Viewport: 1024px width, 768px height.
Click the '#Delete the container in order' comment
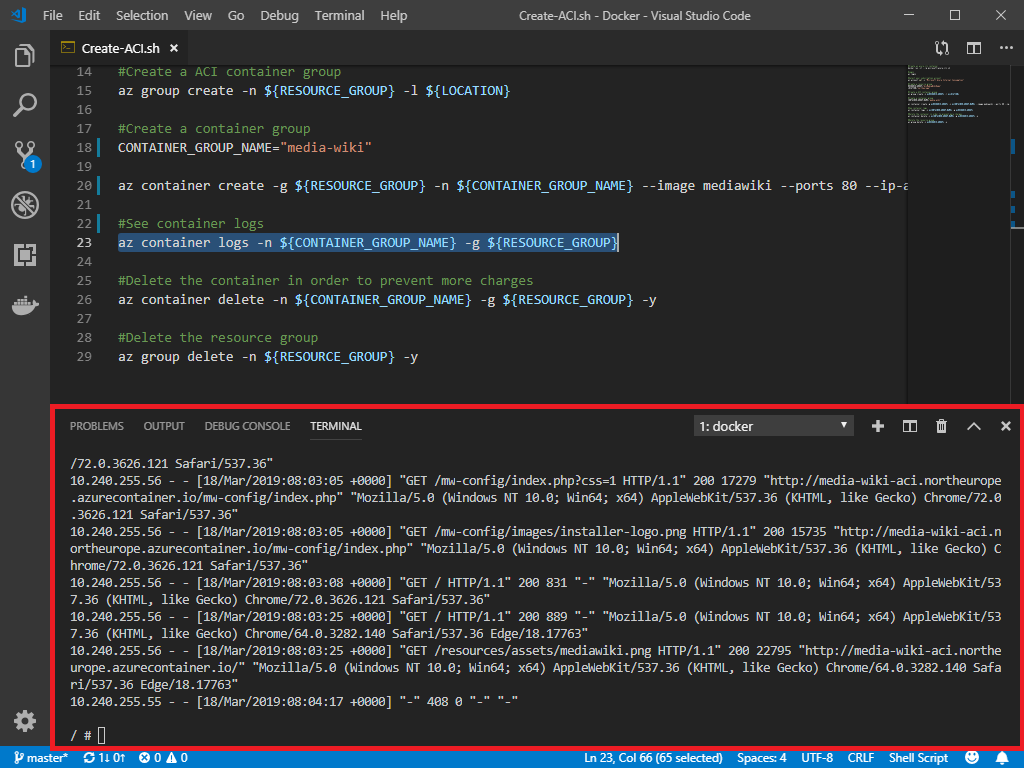coord(325,281)
